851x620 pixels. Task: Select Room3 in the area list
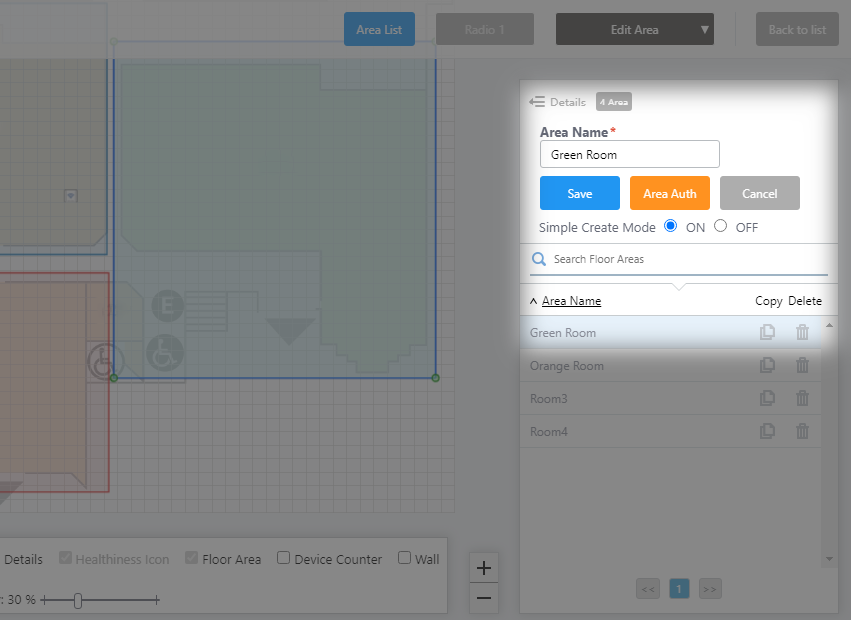point(549,399)
